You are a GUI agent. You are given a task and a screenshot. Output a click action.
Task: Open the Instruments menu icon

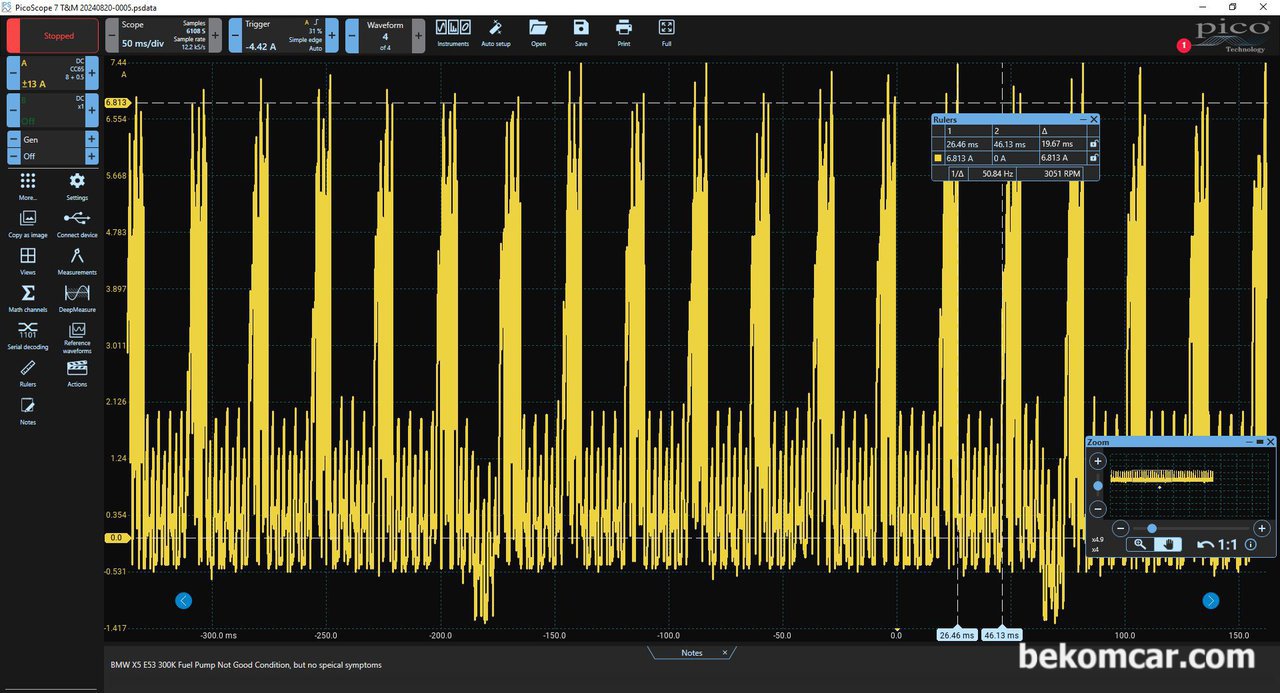[453, 33]
